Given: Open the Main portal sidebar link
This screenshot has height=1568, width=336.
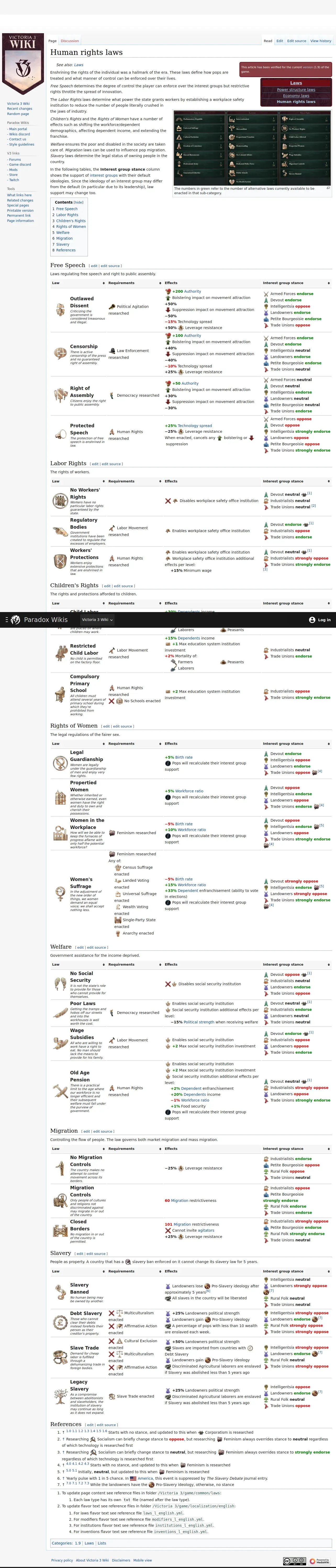Looking at the screenshot, I should click(18, 129).
